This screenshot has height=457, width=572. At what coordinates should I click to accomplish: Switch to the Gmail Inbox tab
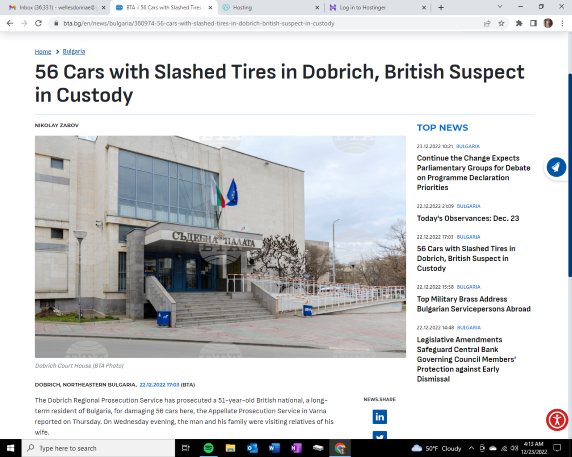(58, 7)
